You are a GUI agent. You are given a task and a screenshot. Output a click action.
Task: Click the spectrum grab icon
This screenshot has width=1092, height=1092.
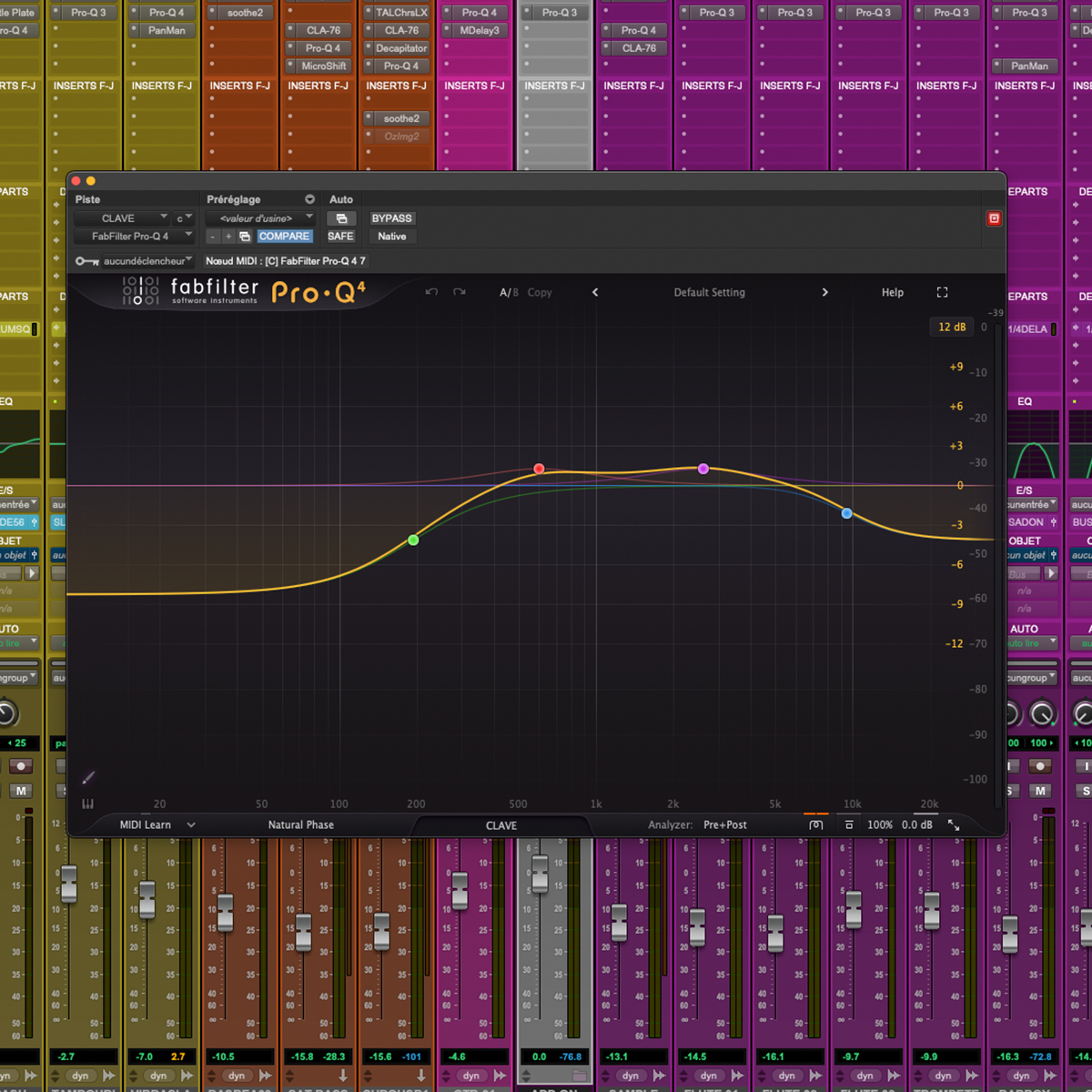pyautogui.click(x=816, y=824)
